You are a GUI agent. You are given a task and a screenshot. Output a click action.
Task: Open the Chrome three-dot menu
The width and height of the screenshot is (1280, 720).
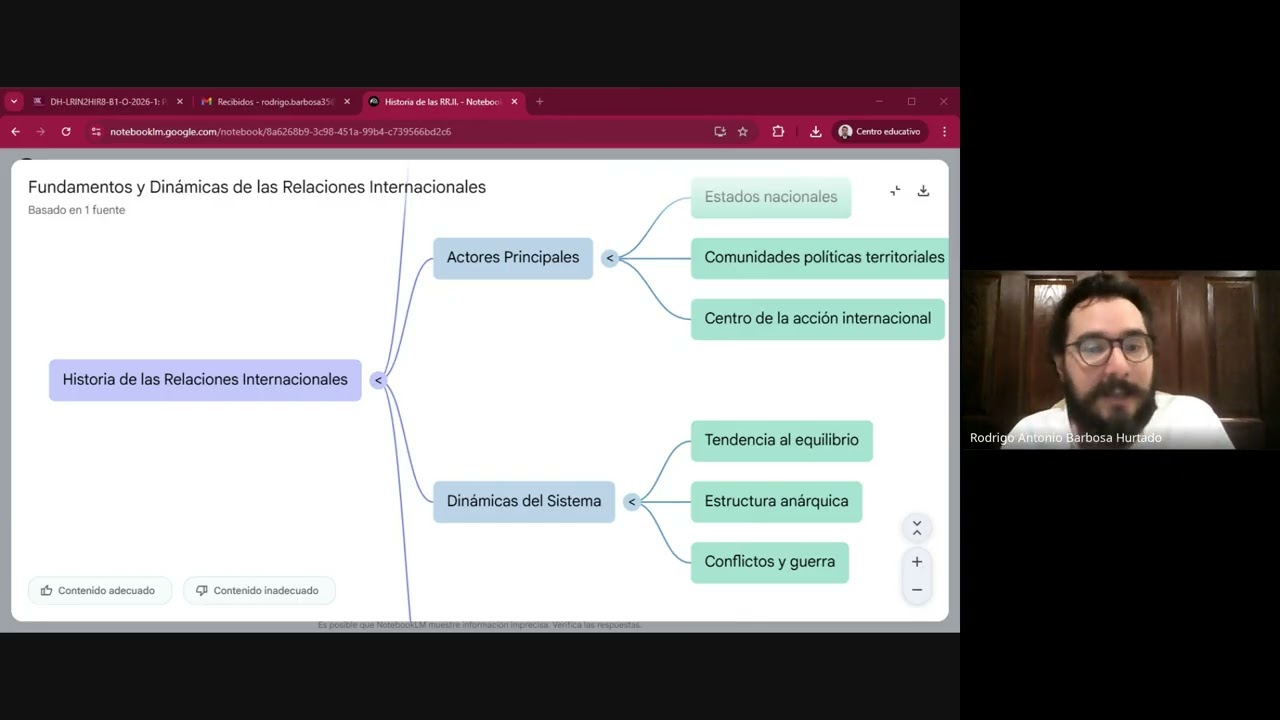click(x=944, y=131)
